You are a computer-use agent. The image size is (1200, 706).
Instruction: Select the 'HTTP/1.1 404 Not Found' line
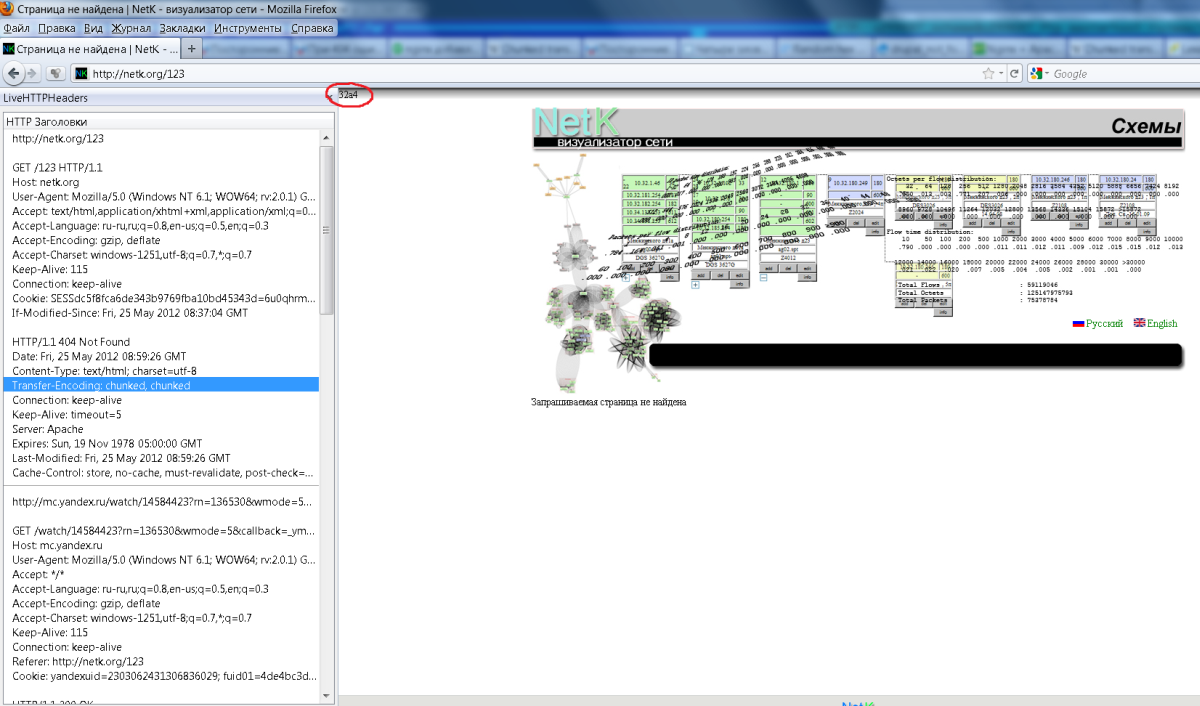pos(71,342)
